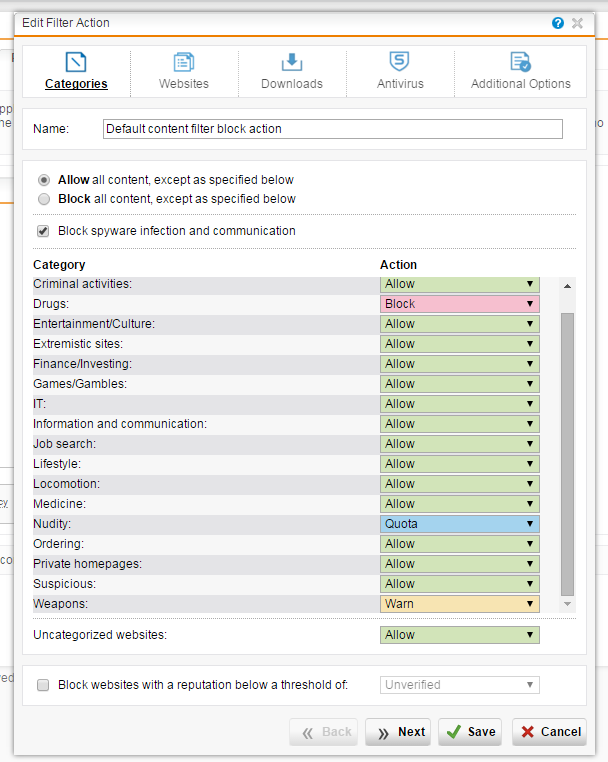Screen dimensions: 608x762
Task: Open Nudity Quota action dropdown
Action: tap(459, 524)
